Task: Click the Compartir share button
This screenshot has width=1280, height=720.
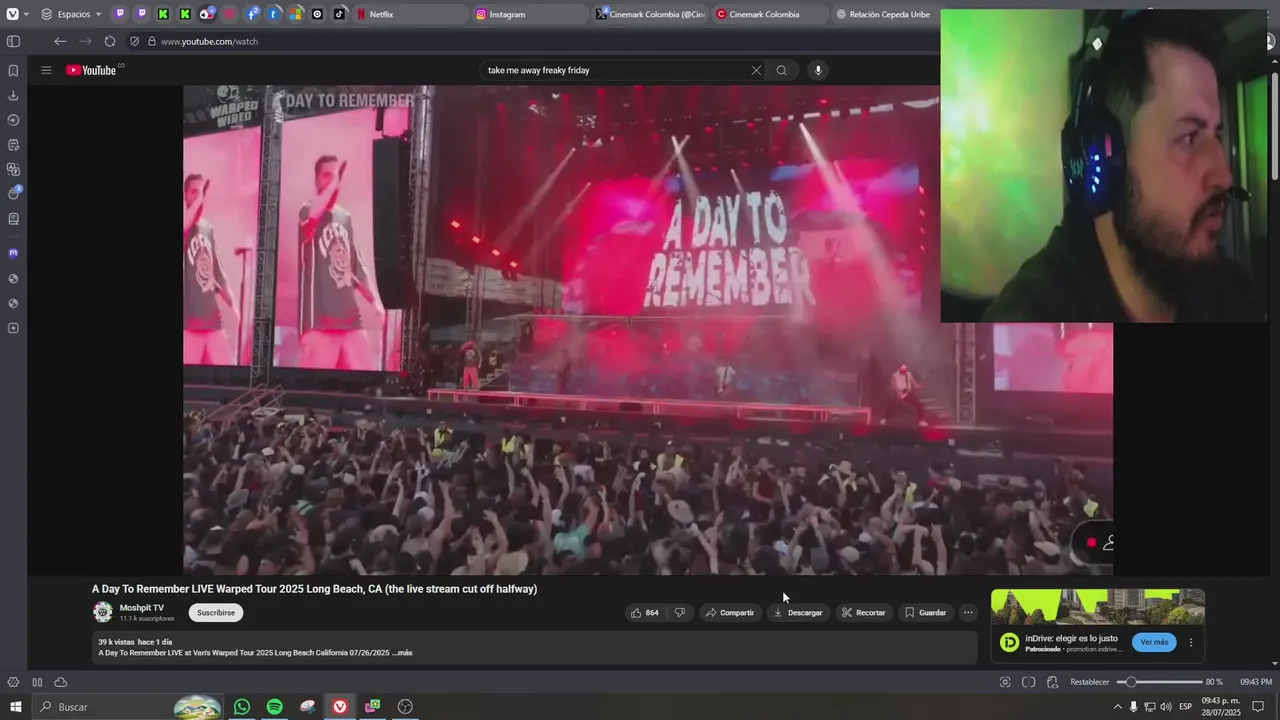Action: click(x=730, y=612)
